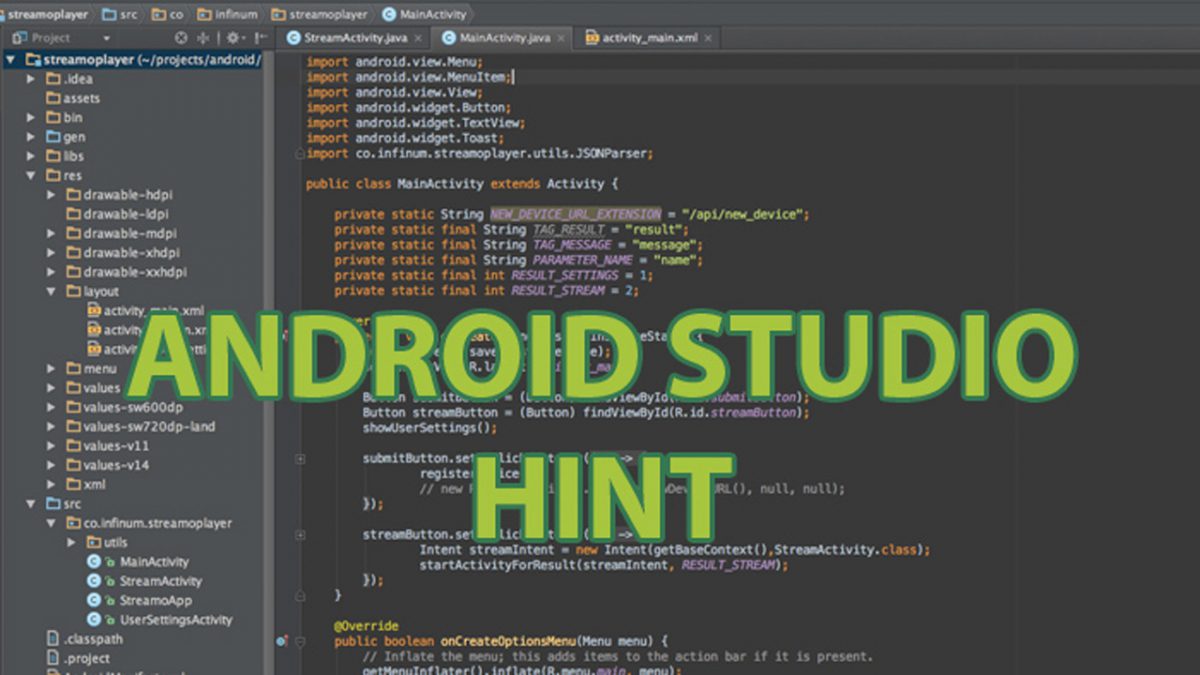Click infinum in the breadcrumb navigation bar
Screen dimensions: 1200x675
[x=237, y=14]
